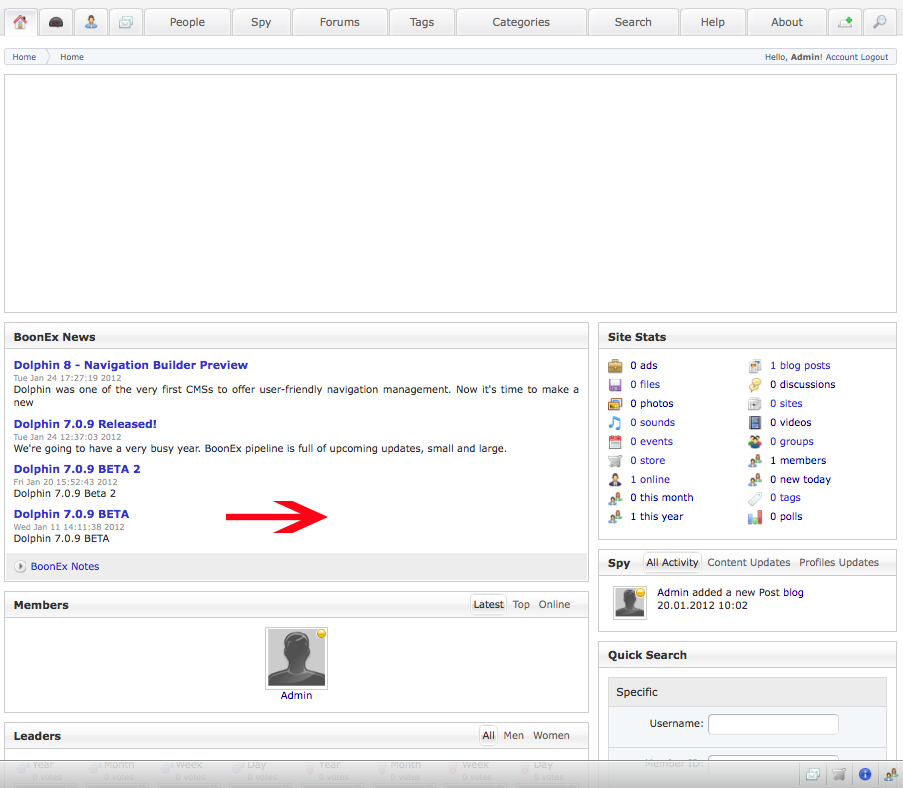The width and height of the screenshot is (903, 788).
Task: Filter Leaders by Women
Action: [x=551, y=736]
